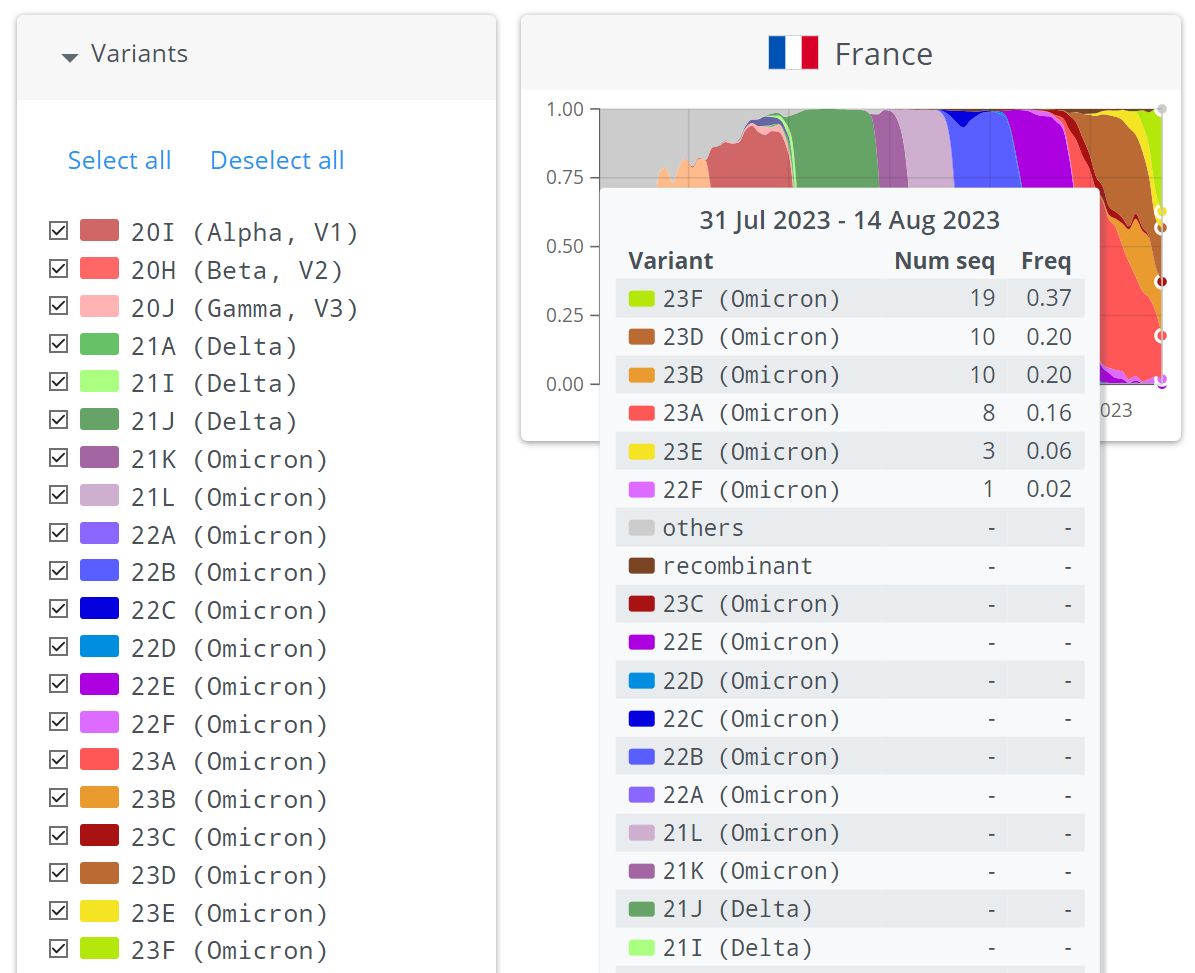The height and width of the screenshot is (973, 1195).
Task: Toggle the 21J (Delta) checkbox
Action: [x=59, y=420]
